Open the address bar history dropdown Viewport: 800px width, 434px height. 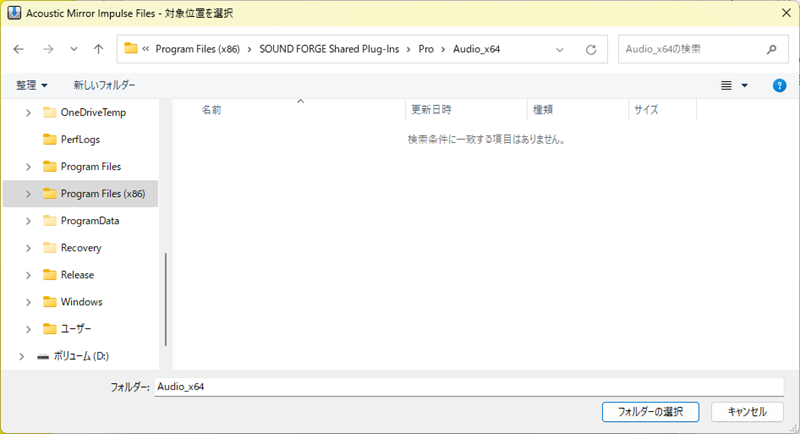[559, 49]
